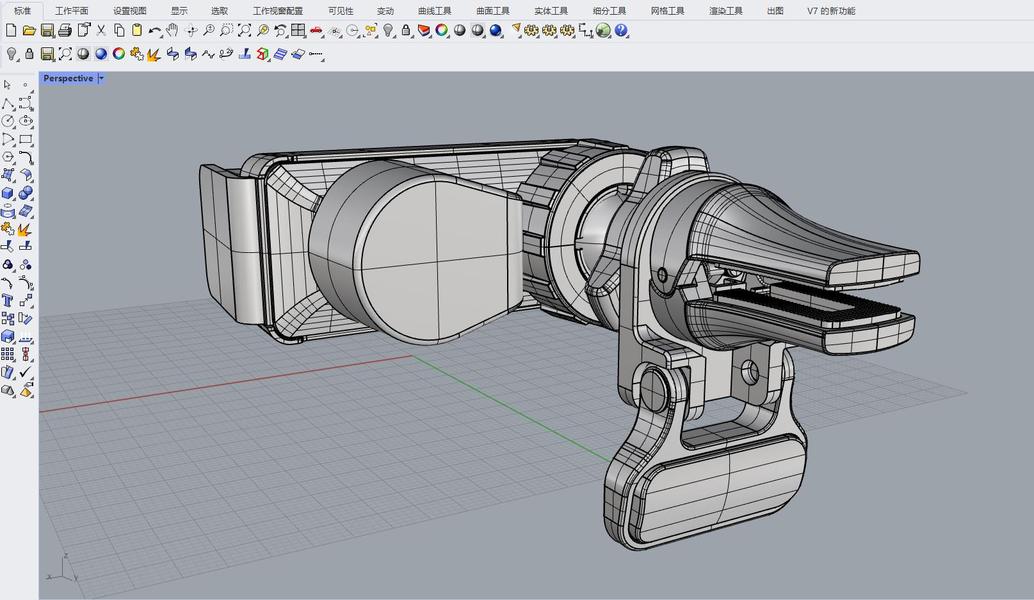The image size is (1034, 600).
Task: Select the Text 'T' tool in left sidebar
Action: (x=8, y=300)
